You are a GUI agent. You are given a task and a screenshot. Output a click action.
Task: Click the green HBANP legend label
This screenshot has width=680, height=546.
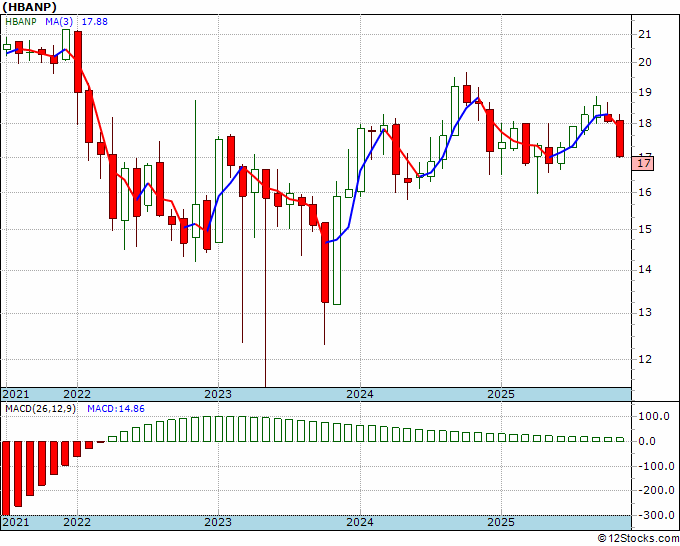coord(21,22)
